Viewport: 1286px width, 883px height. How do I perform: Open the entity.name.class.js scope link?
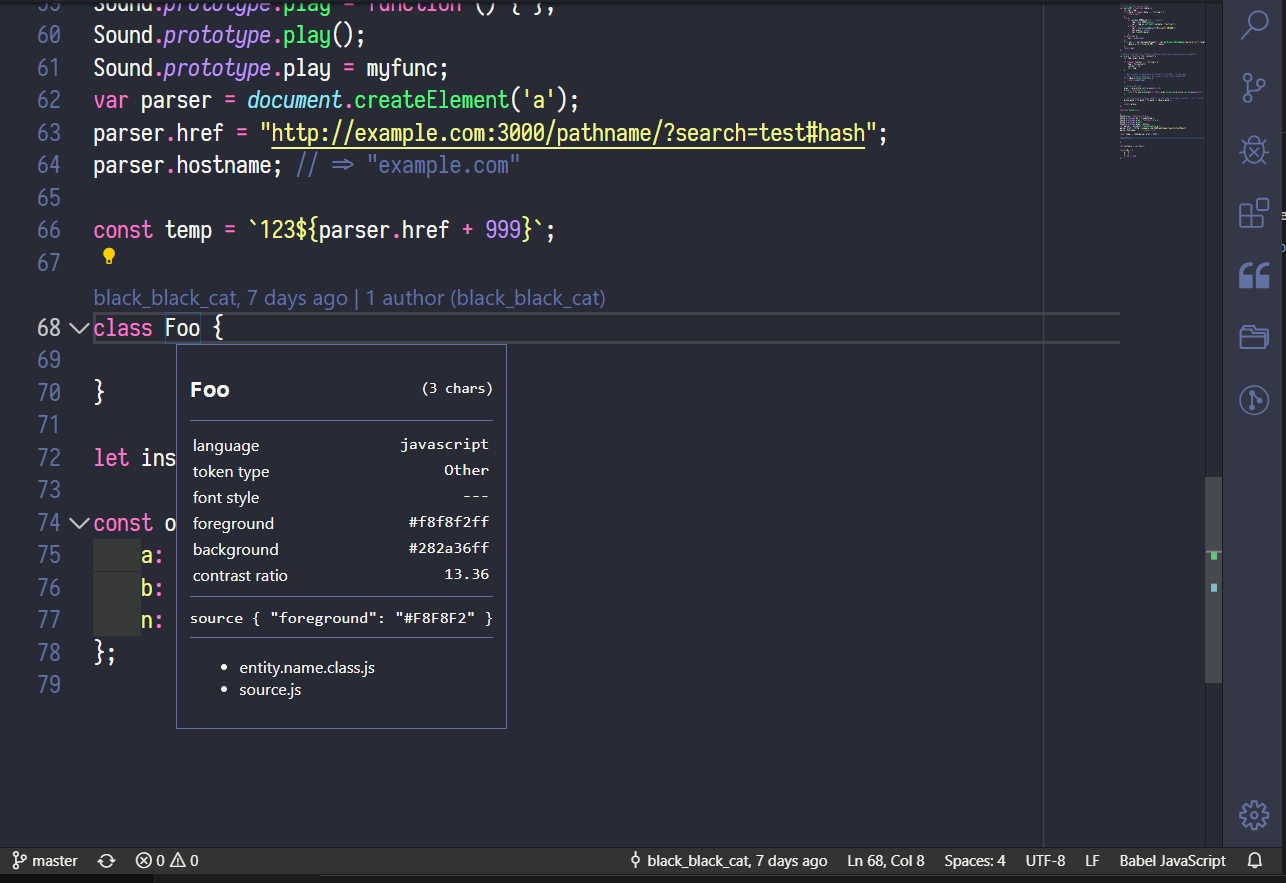307,667
